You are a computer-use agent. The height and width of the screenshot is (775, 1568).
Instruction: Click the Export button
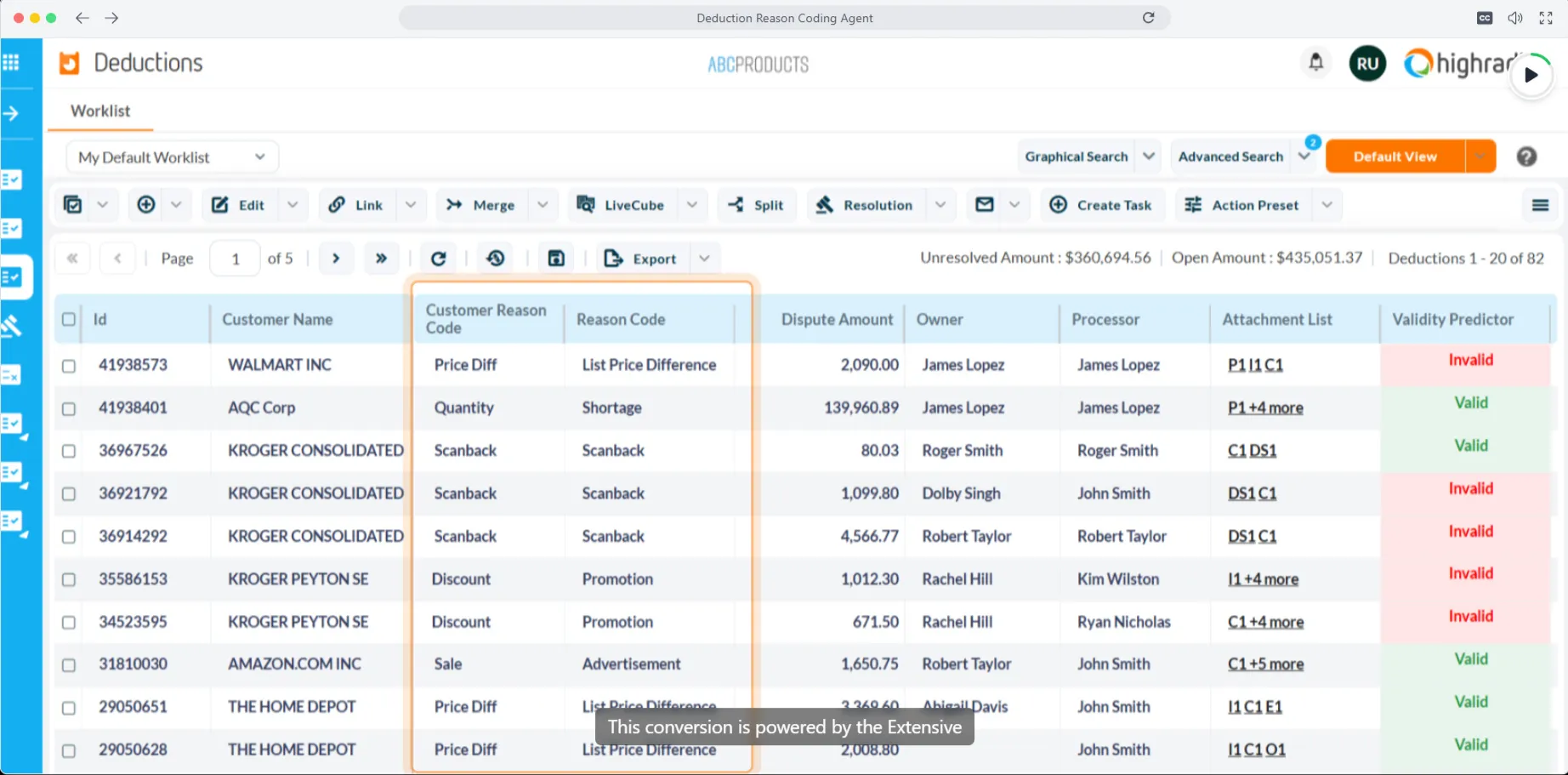[x=641, y=259]
